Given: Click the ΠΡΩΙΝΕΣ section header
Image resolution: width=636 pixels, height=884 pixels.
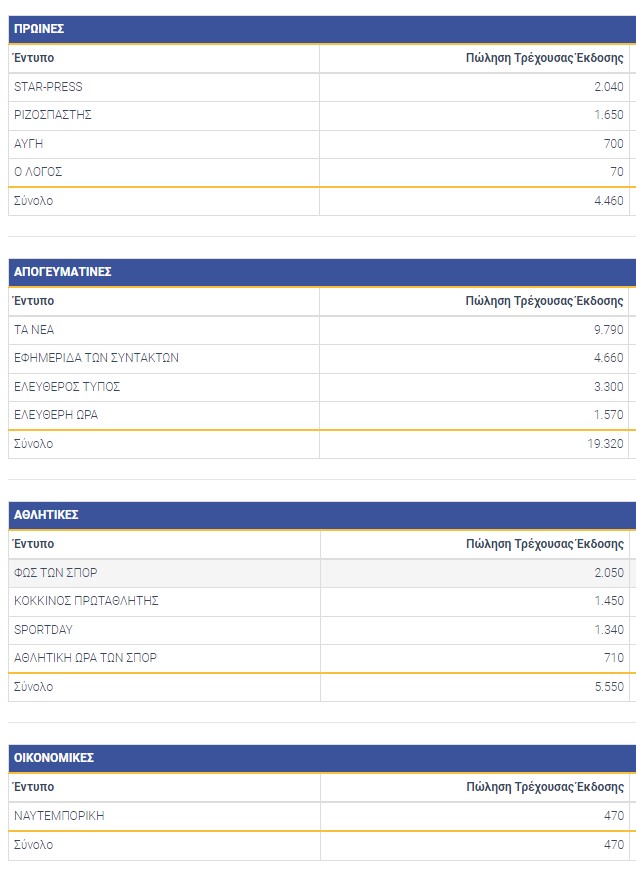Looking at the screenshot, I should pos(39,29).
